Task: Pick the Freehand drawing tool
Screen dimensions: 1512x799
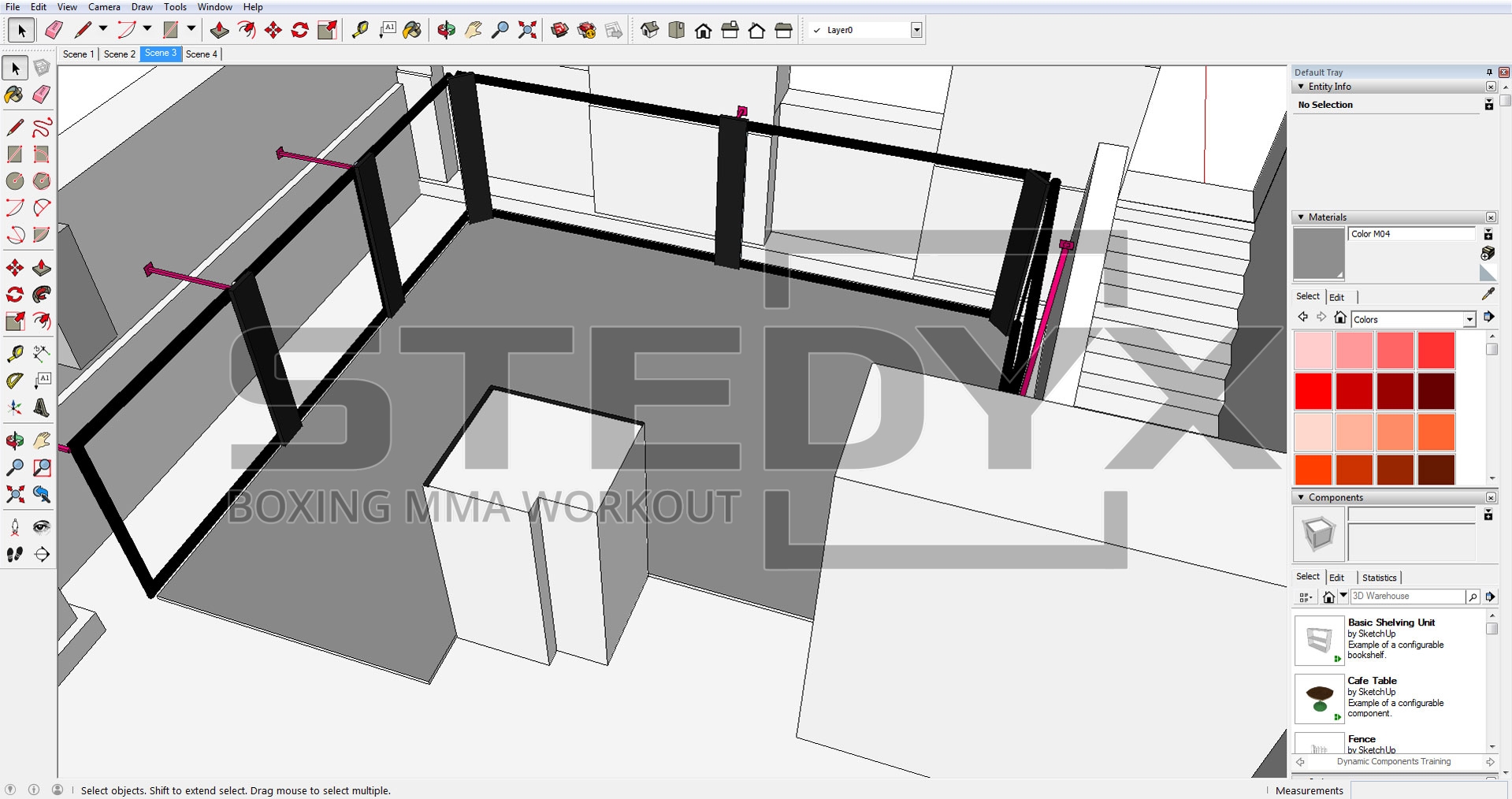Action: (x=42, y=127)
